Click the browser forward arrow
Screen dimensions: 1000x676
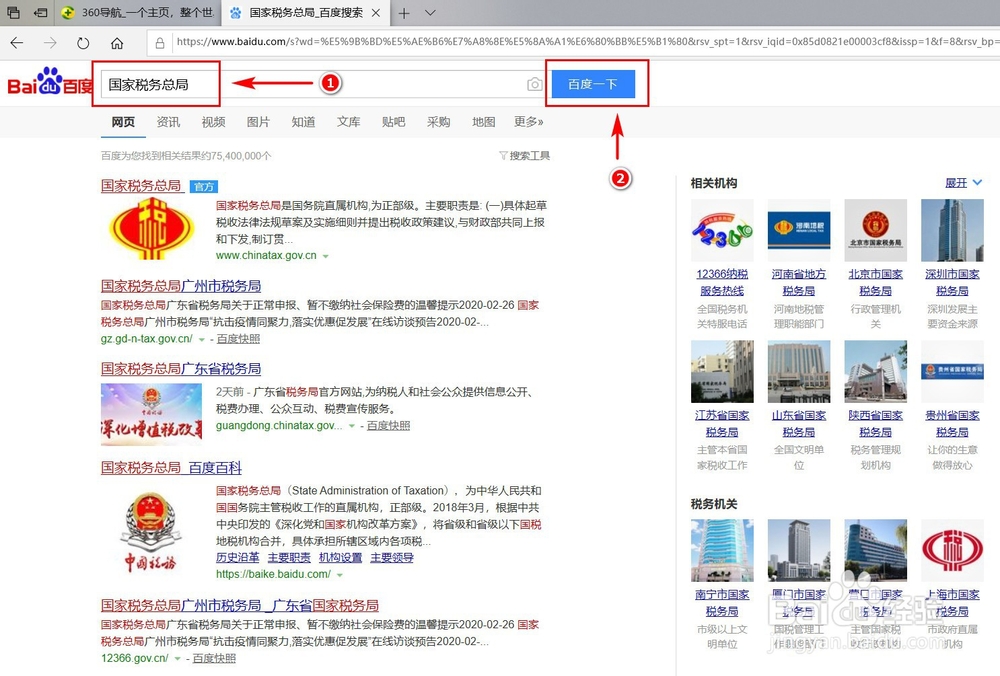tap(50, 43)
